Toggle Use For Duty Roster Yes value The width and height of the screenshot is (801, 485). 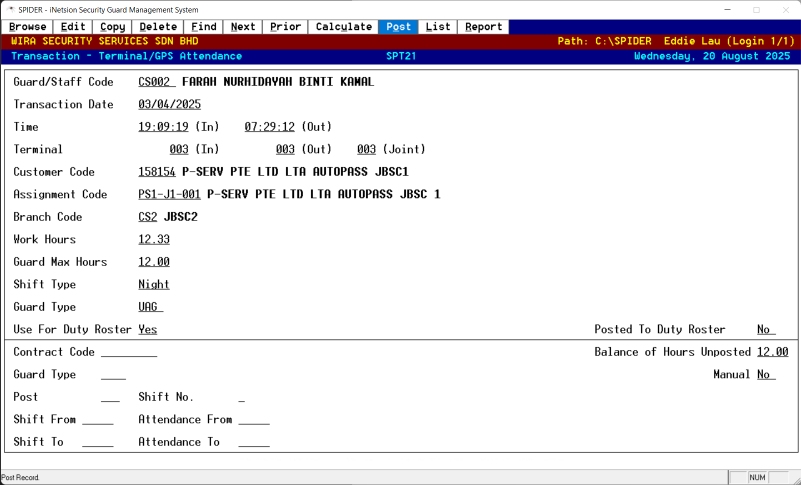point(148,329)
